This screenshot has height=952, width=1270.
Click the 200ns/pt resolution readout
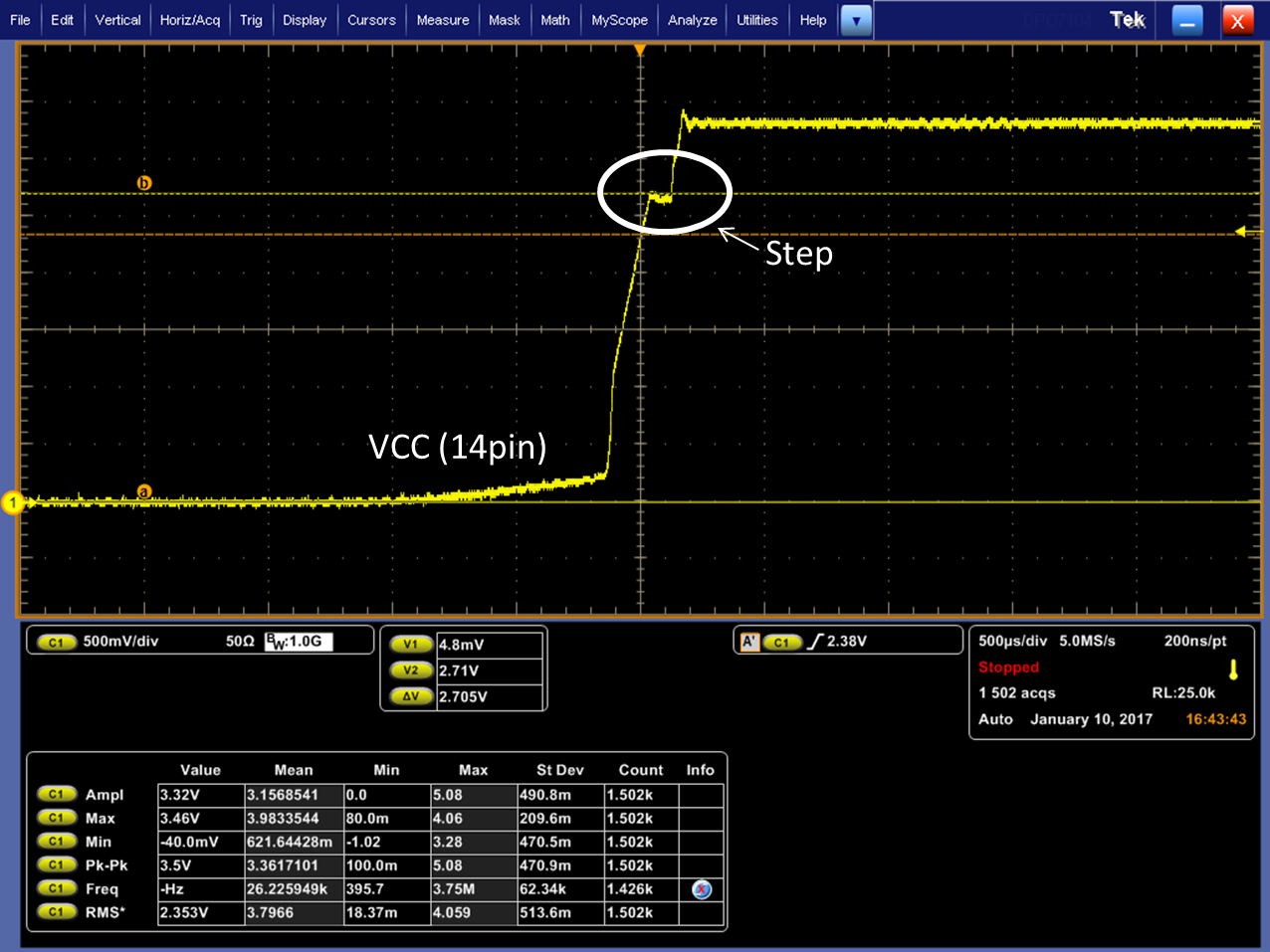pos(1195,642)
